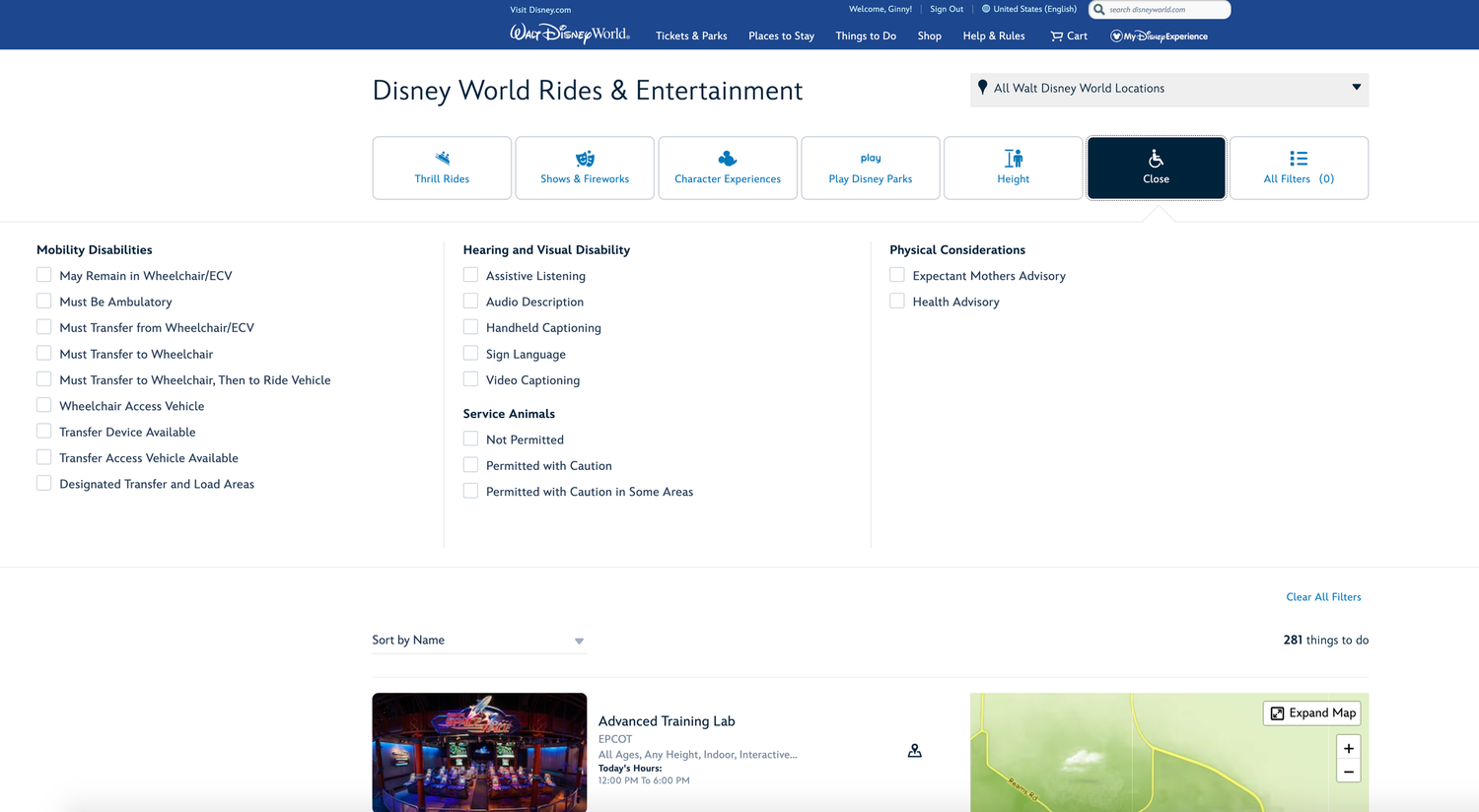Click the Walt Disney World logo
The width and height of the screenshot is (1479, 812).
coord(570,34)
